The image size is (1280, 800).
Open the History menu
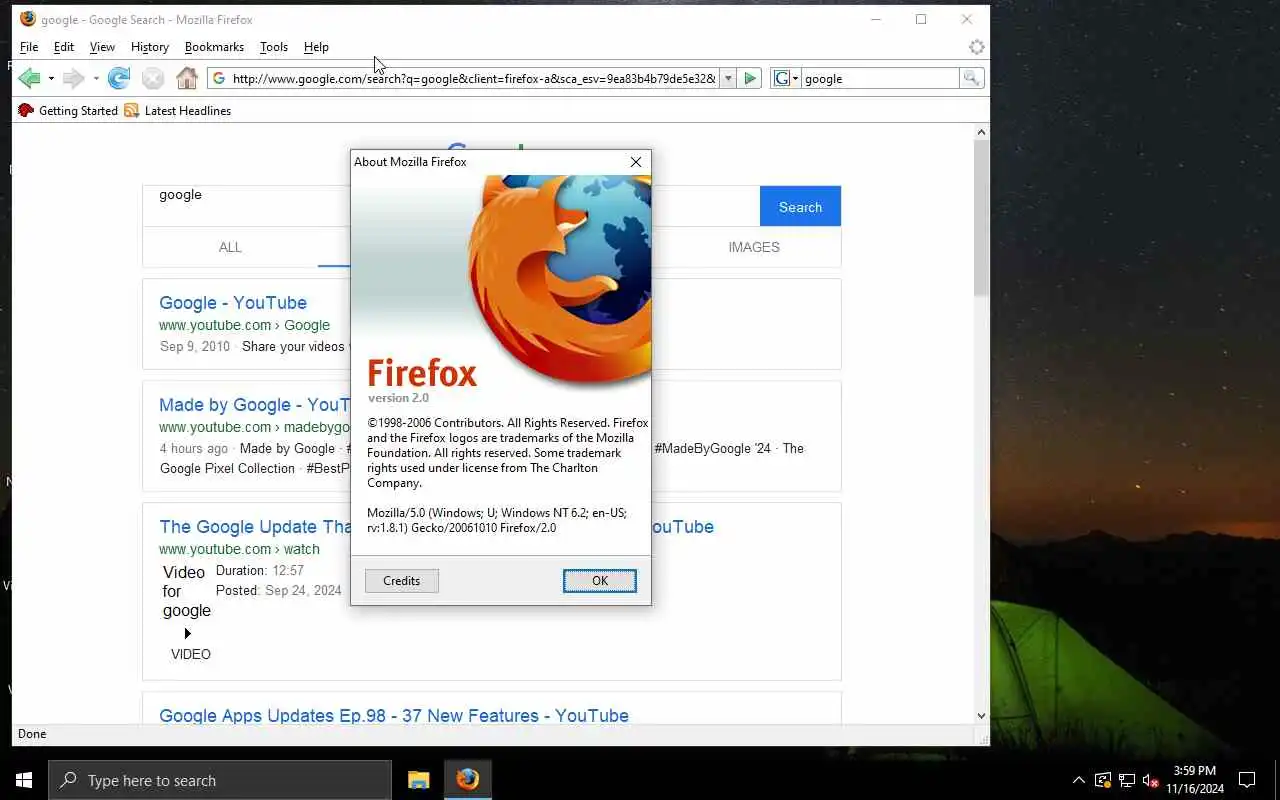[150, 47]
